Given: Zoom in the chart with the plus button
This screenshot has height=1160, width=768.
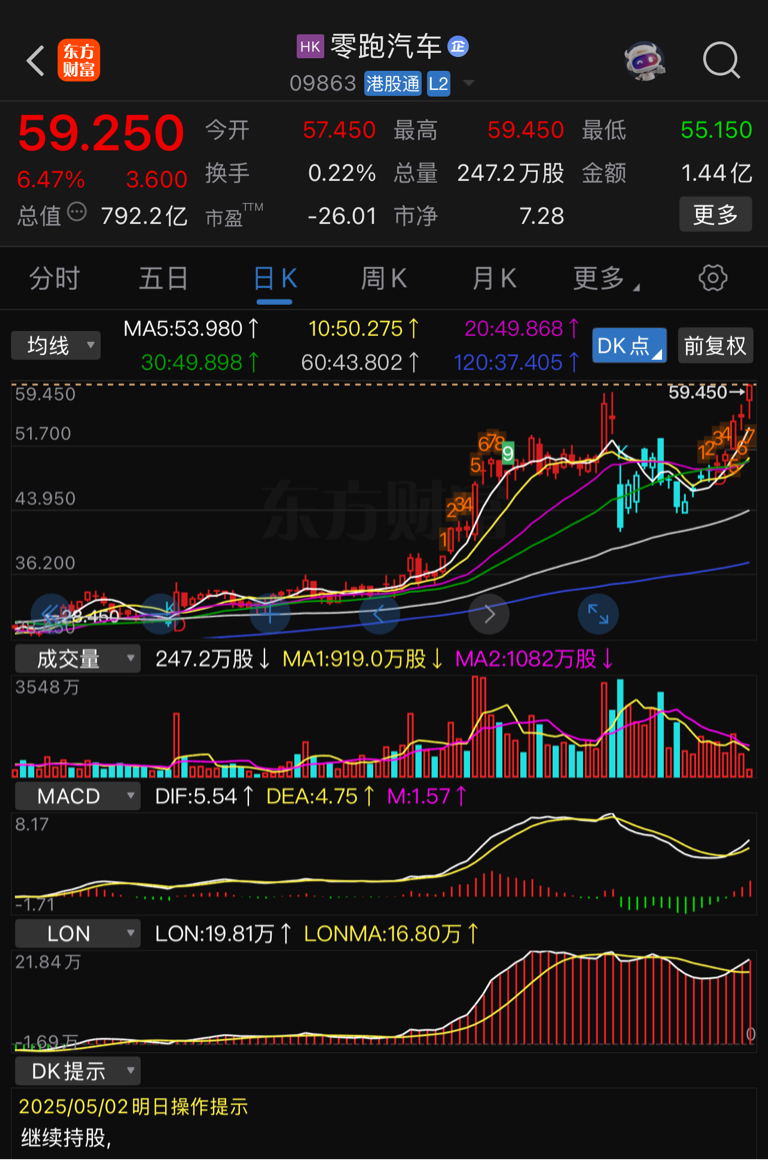Looking at the screenshot, I should (x=270, y=613).
